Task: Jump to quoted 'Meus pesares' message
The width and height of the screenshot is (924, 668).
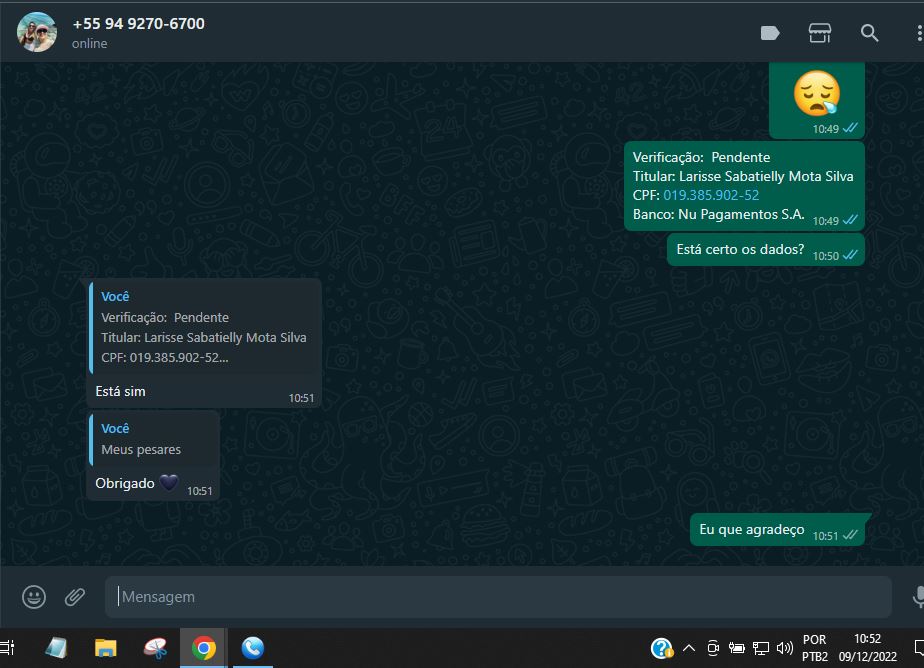Action: pyautogui.click(x=152, y=439)
